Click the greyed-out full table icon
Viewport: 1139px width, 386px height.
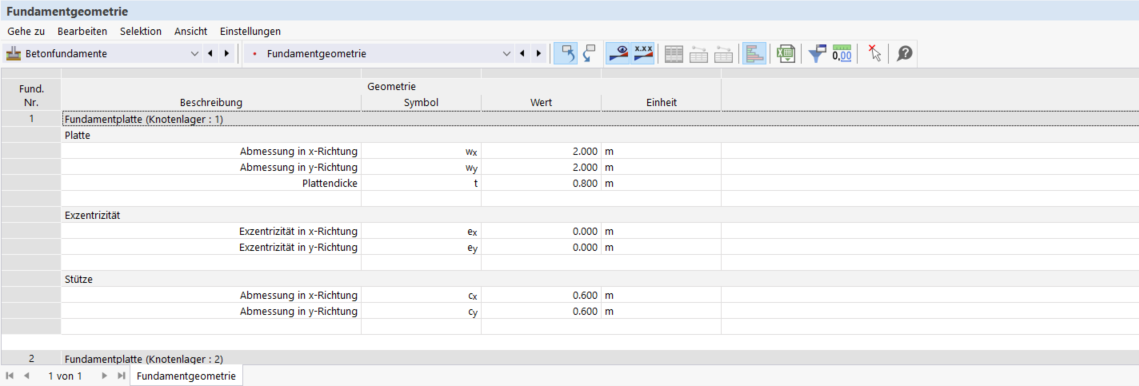(674, 55)
